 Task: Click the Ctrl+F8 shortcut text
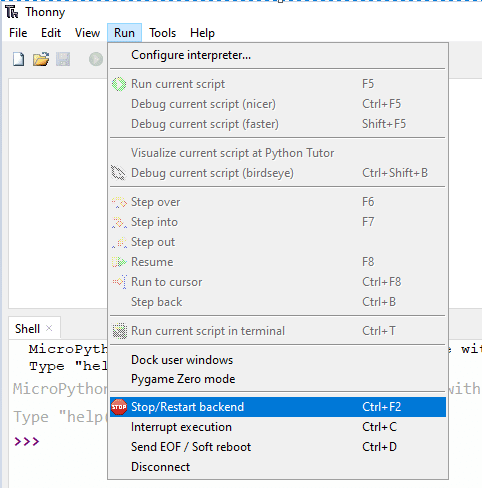coord(382,282)
